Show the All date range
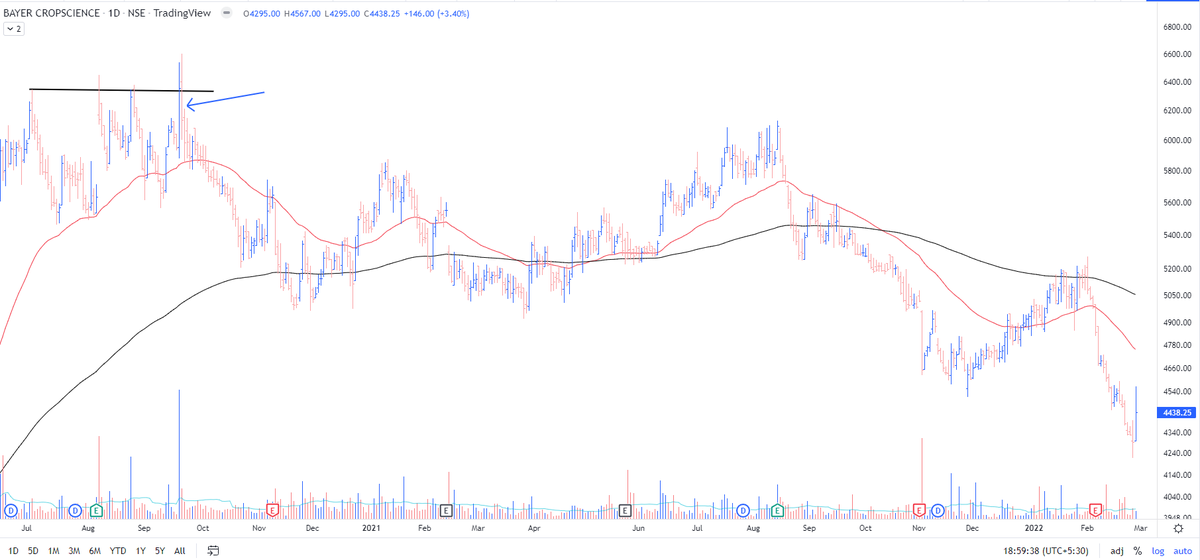 coord(180,550)
